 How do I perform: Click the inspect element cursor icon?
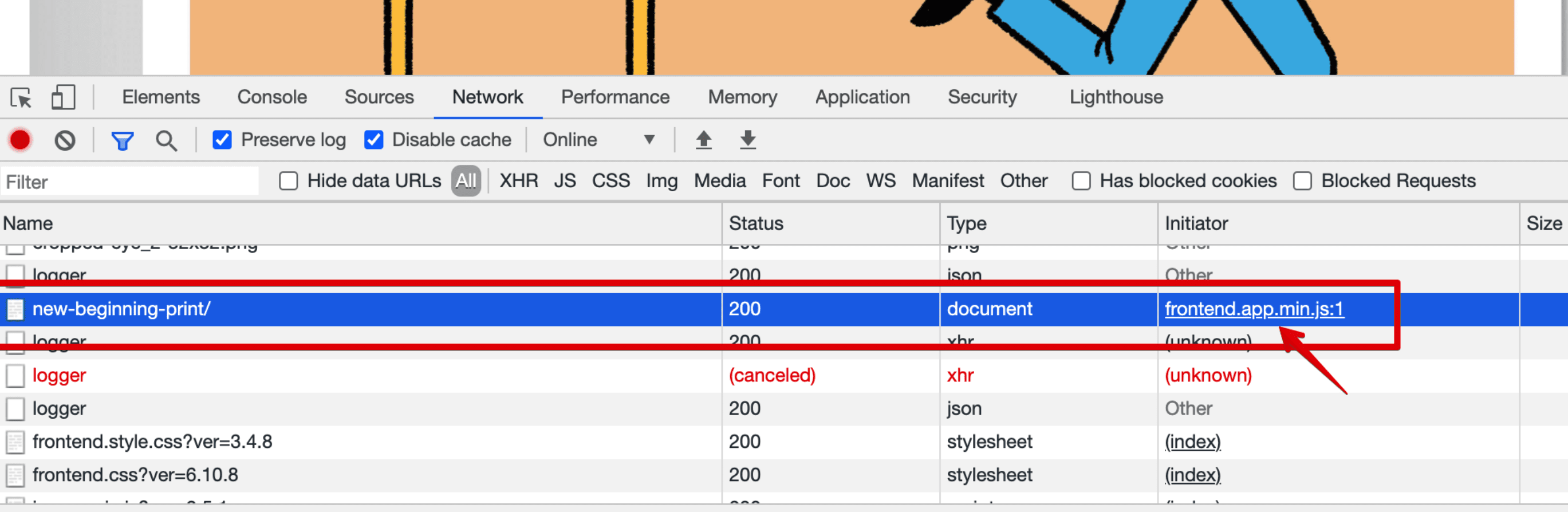pos(21,97)
